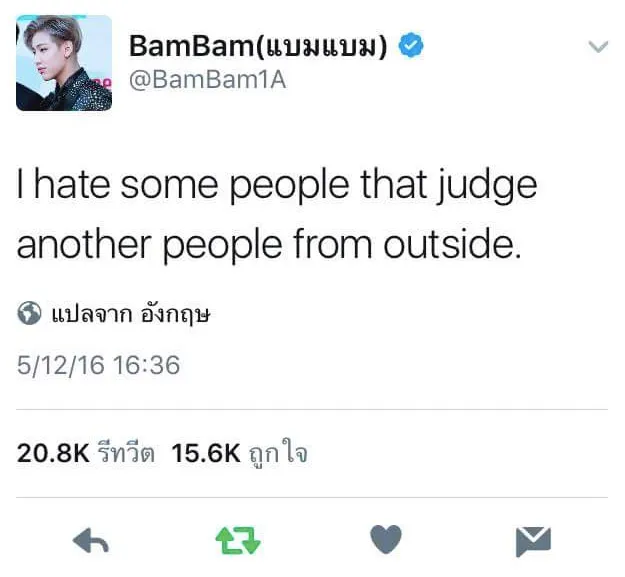Viewport: 625px width, 577px height.
Task: Click the globe translation icon
Action: (x=29, y=313)
